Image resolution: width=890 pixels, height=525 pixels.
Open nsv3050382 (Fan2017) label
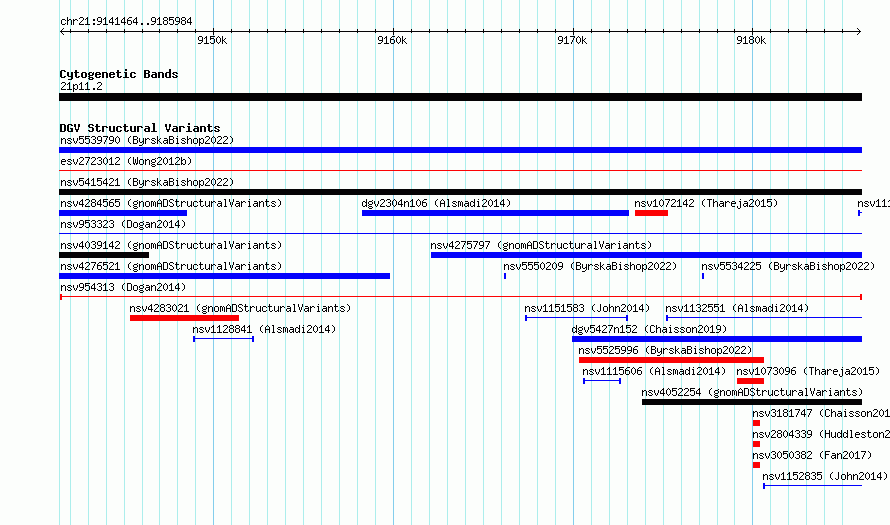(812, 455)
